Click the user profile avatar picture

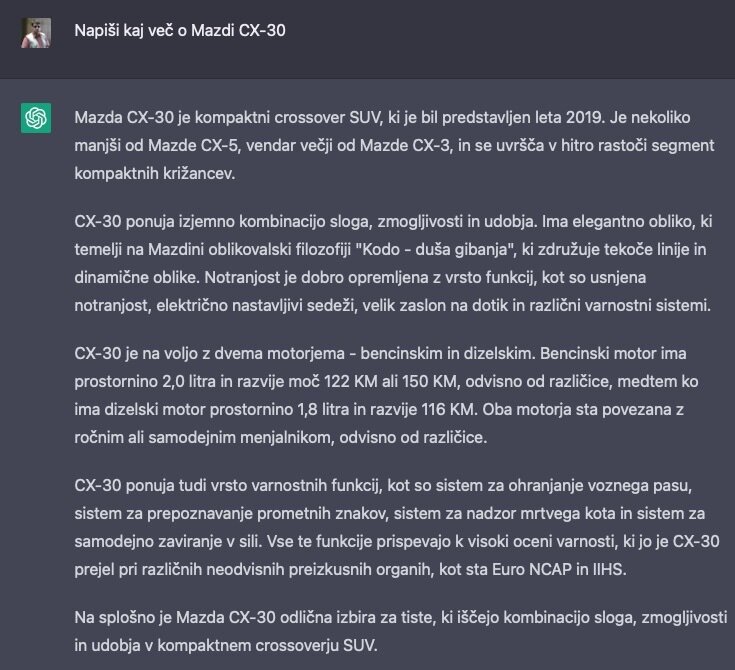pos(36,33)
